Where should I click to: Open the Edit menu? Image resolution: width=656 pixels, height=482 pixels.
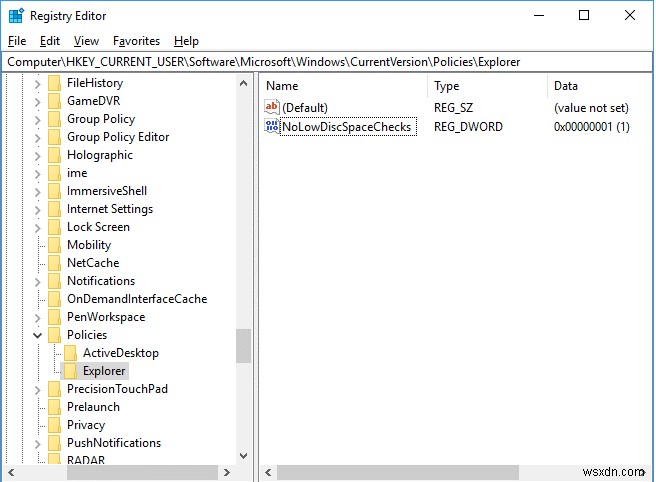coord(50,41)
